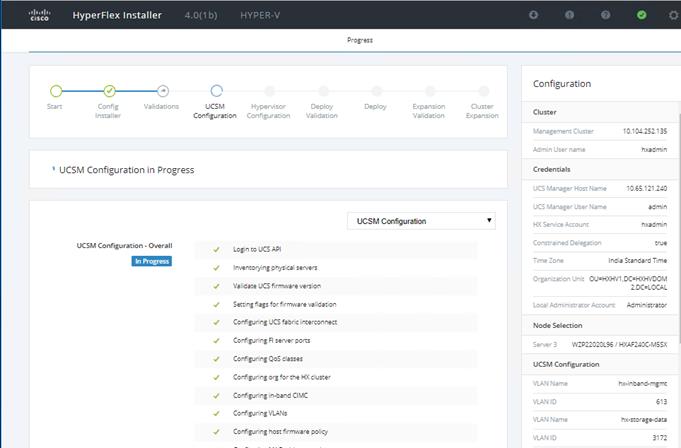Click the Cluster section header
This screenshot has width=681, height=448.
tap(545, 112)
